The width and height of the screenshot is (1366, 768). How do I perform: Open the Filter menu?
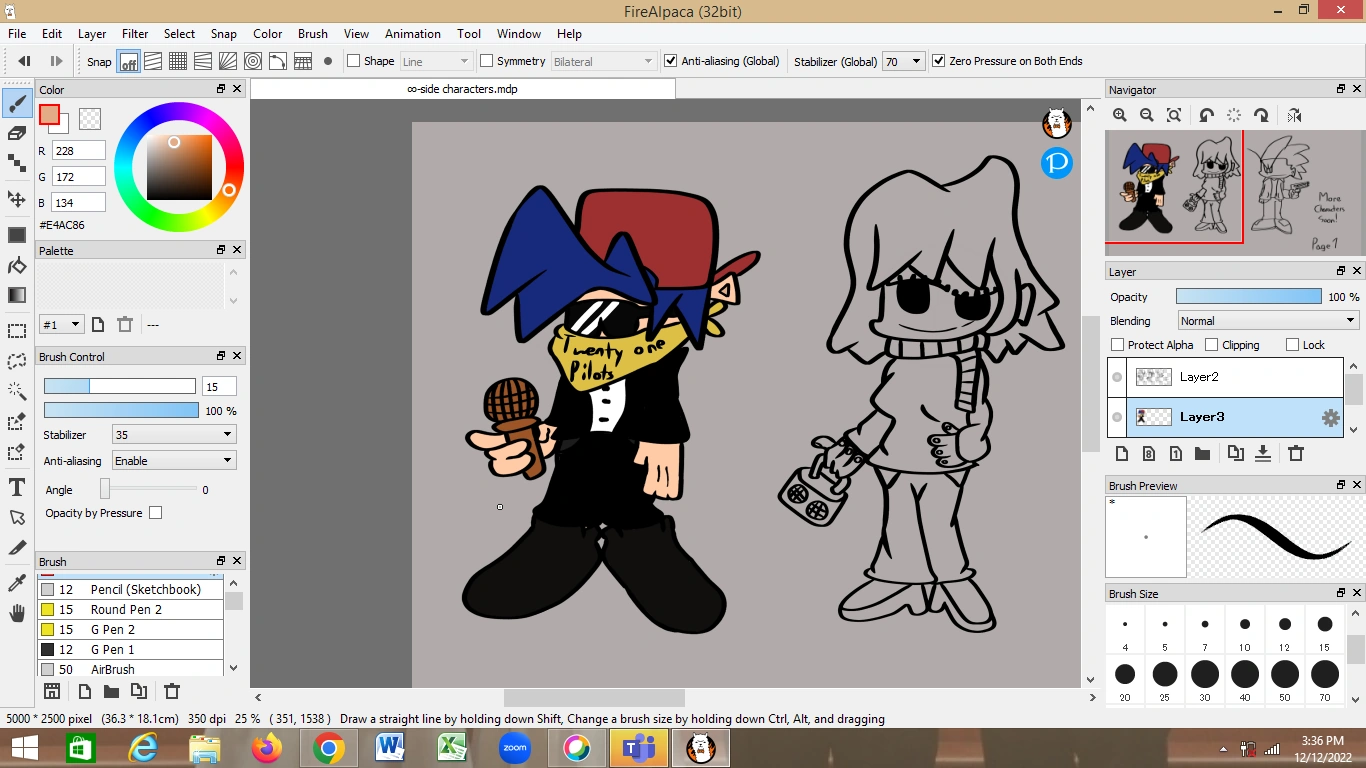point(134,33)
